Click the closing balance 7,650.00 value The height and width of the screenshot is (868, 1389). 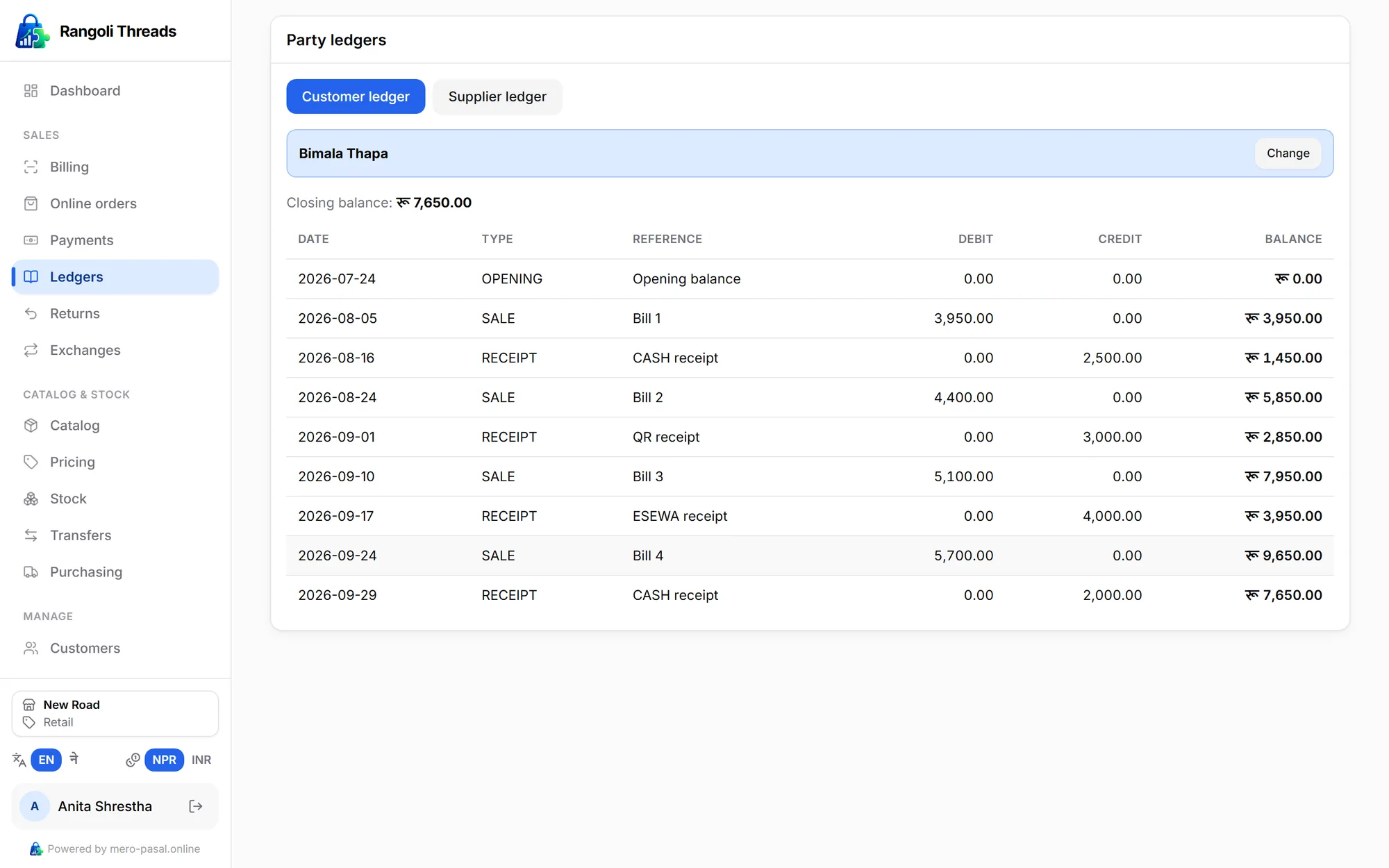[x=434, y=203]
